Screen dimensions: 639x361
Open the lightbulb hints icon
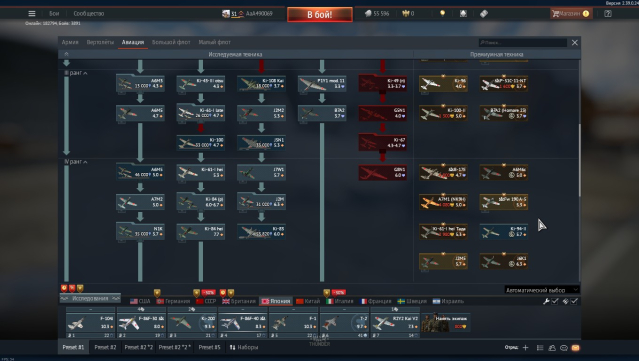click(443, 13)
